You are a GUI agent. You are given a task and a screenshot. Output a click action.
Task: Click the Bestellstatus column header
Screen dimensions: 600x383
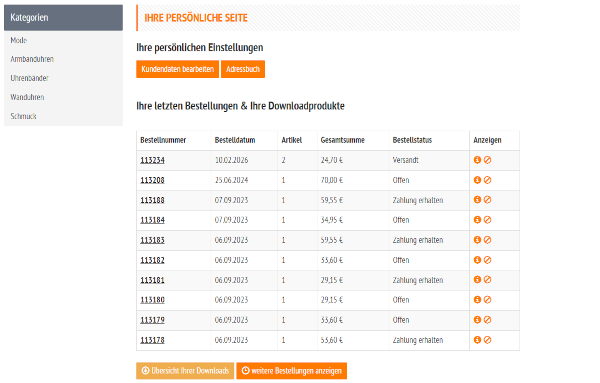coord(412,140)
